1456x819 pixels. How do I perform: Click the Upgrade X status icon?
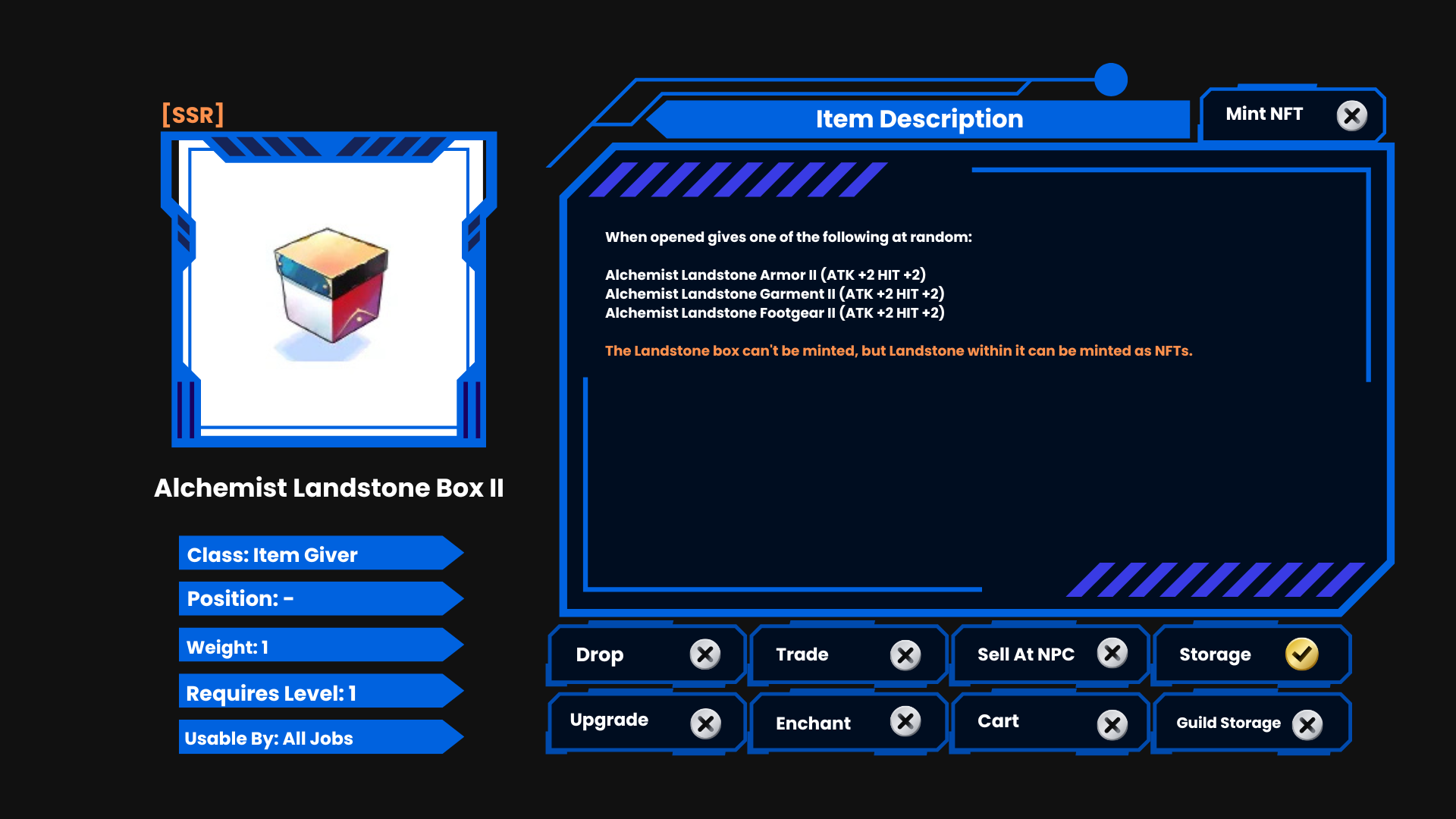click(x=705, y=723)
